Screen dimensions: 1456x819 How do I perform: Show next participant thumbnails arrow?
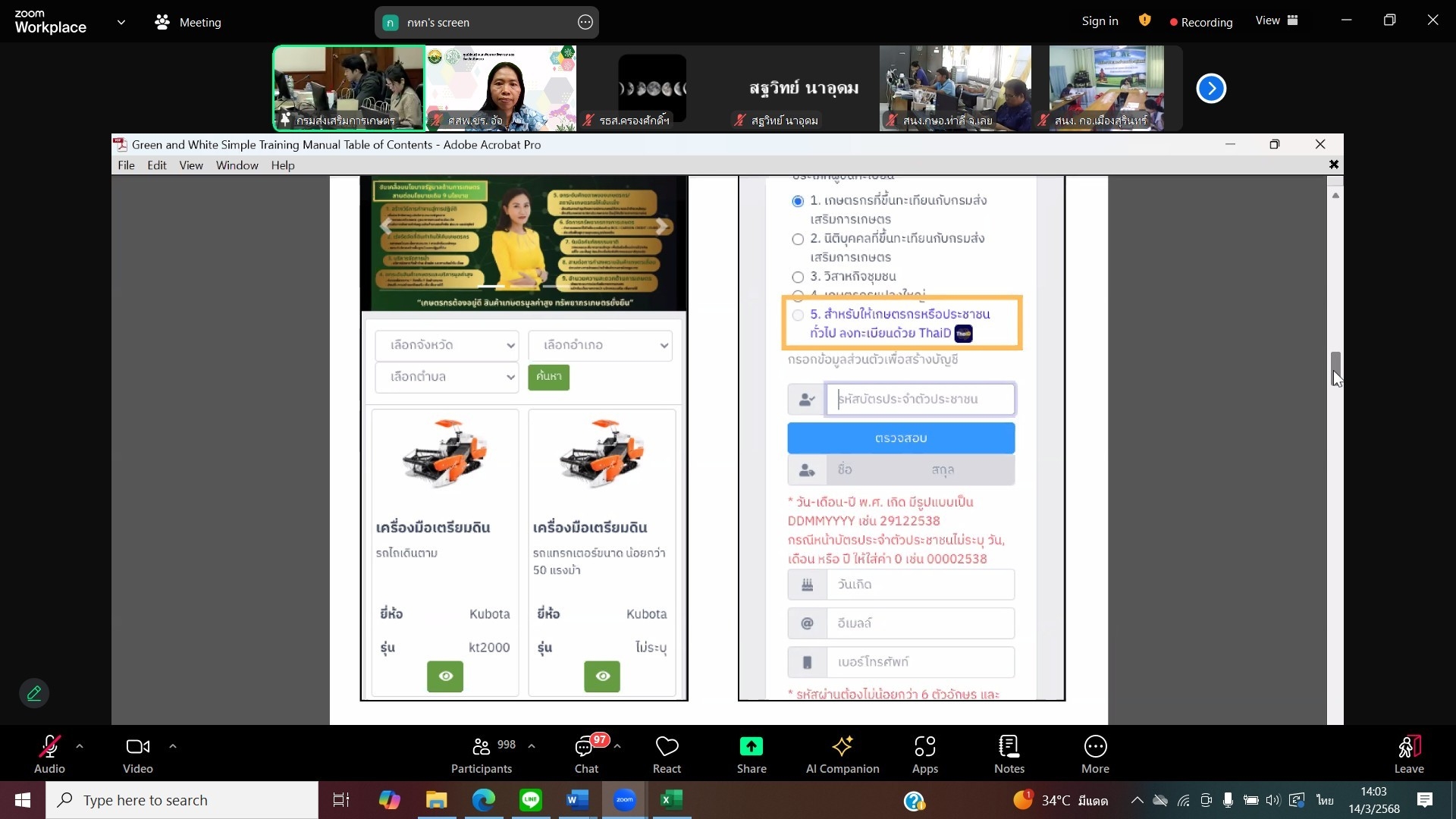(1211, 89)
